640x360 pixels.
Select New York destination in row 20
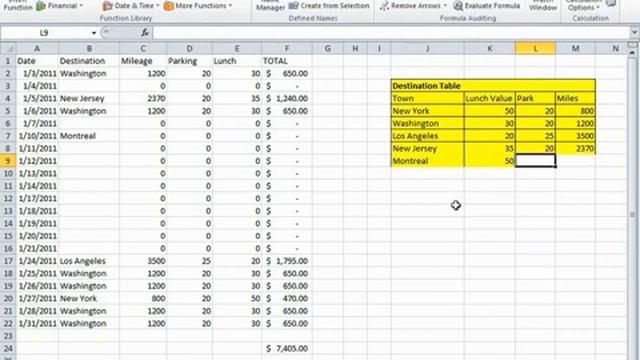click(x=89, y=298)
